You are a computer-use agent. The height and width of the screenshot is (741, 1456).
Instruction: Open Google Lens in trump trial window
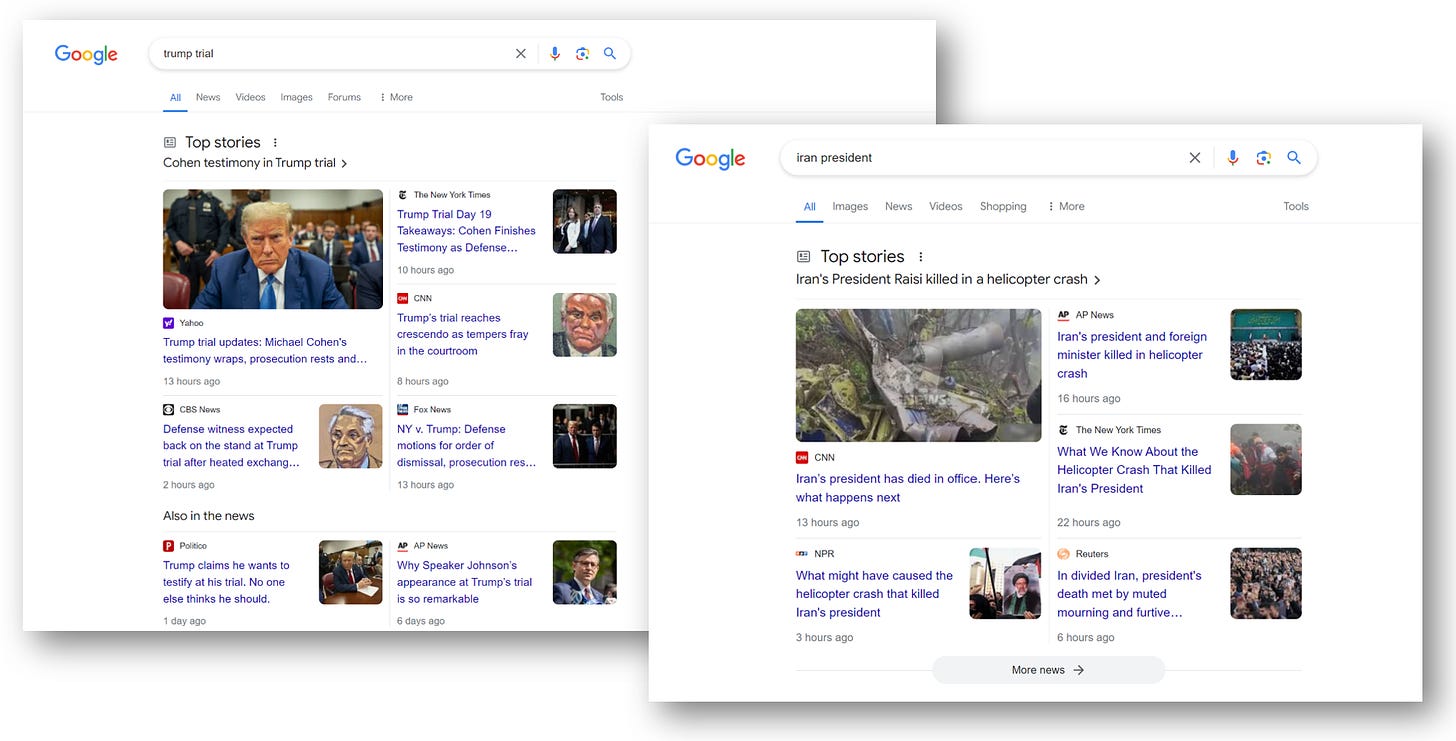(x=582, y=54)
